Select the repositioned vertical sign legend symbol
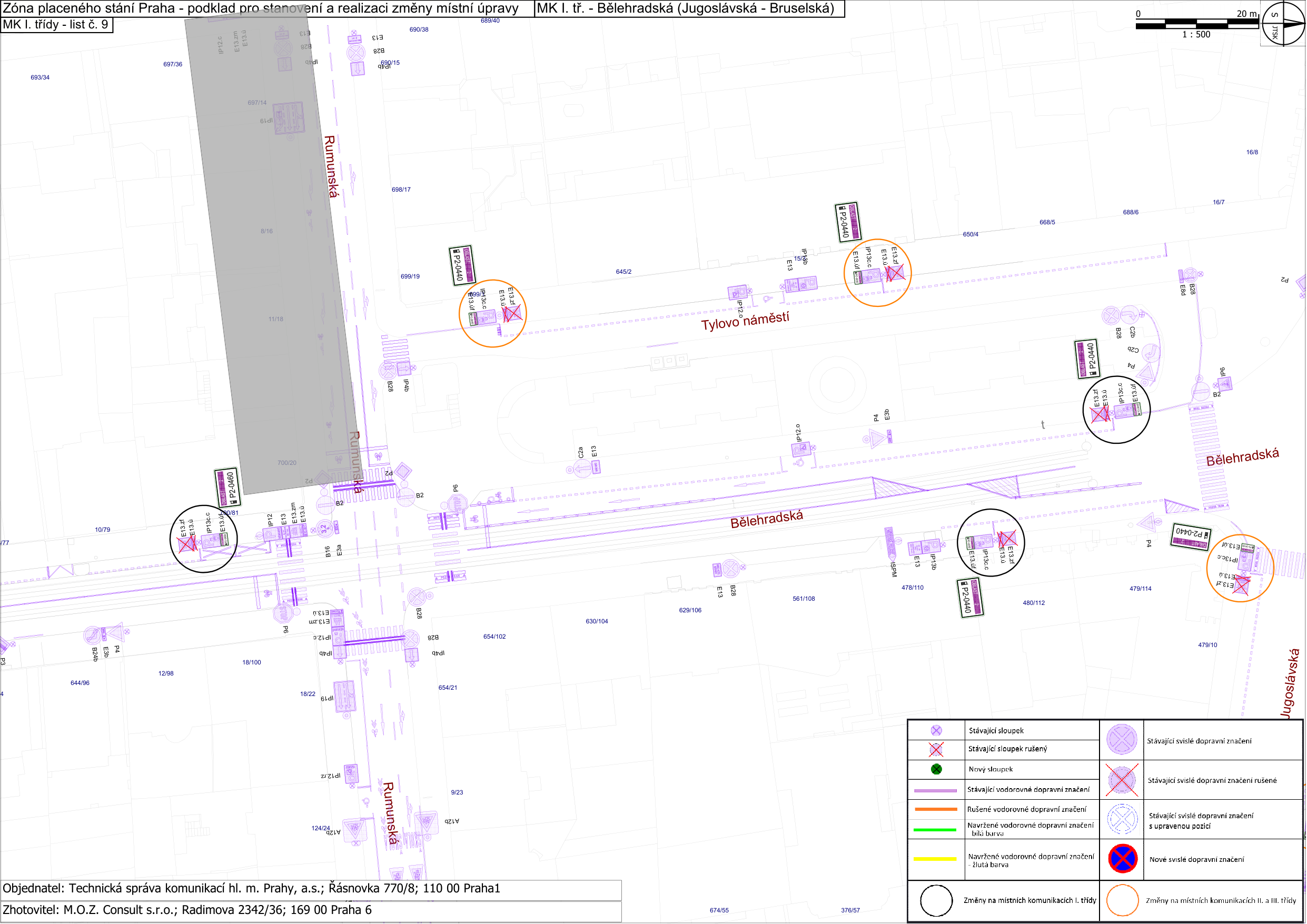Viewport: 1307px width, 924px height. [1122, 819]
